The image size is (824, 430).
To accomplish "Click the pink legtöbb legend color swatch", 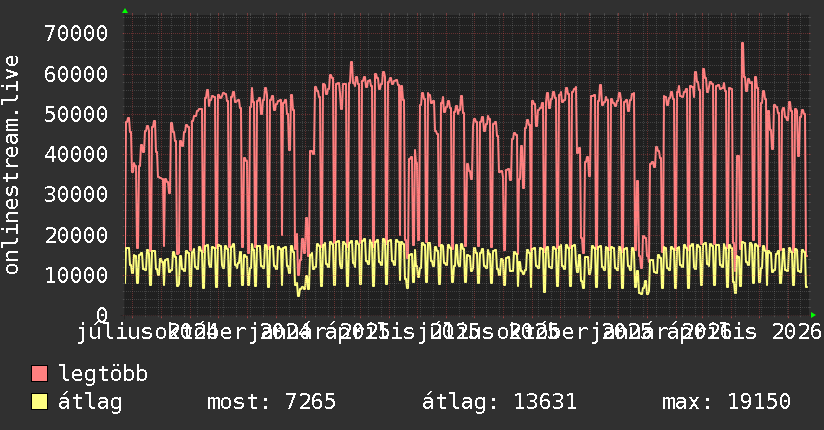I will pos(39,374).
